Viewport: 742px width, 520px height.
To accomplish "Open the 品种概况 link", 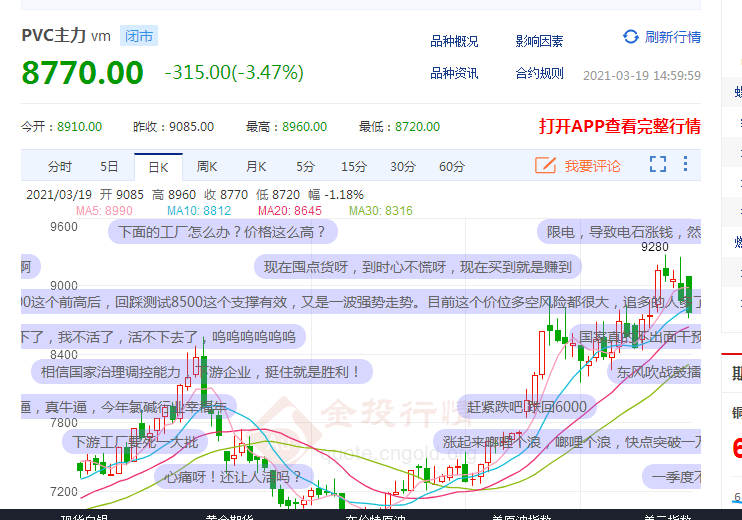I will click(x=454, y=42).
